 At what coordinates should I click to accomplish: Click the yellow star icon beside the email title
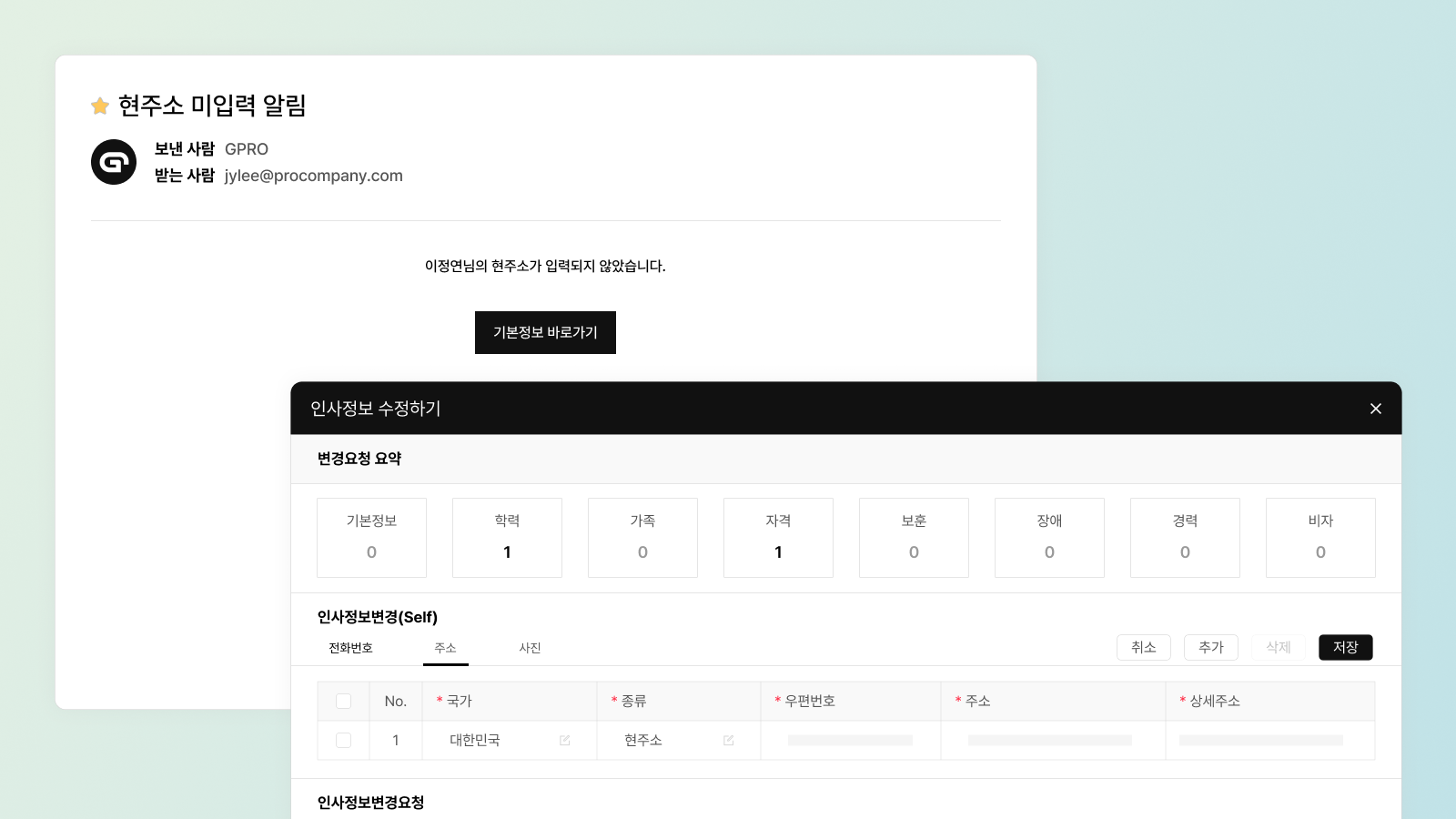tap(100, 106)
